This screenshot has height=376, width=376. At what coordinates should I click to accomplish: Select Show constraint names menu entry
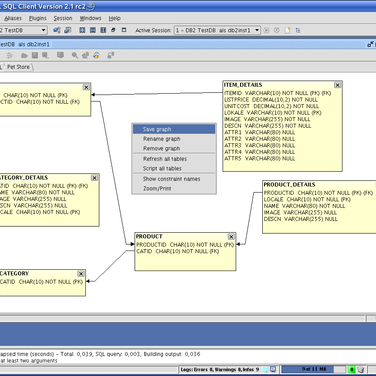(174, 179)
